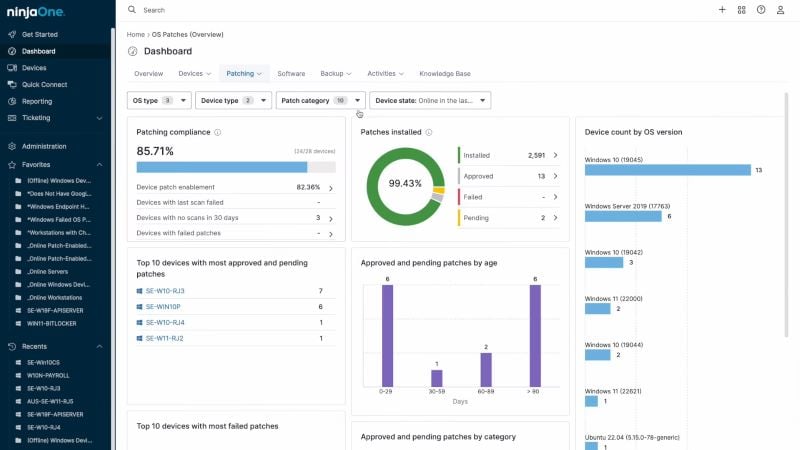Screen dimensions: 800x450
Task: Click the Windows icon beside SE-W11-RJ2
Action: tap(139, 338)
